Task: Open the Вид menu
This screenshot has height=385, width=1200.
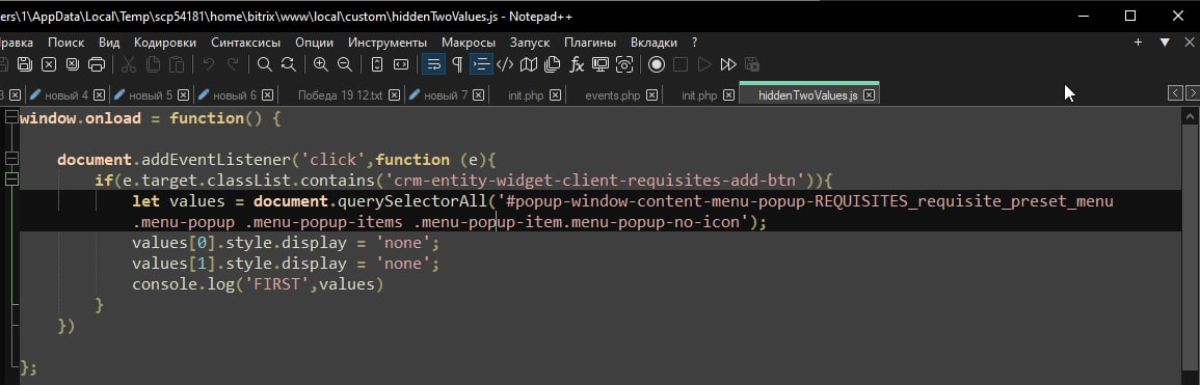Action: 109,42
